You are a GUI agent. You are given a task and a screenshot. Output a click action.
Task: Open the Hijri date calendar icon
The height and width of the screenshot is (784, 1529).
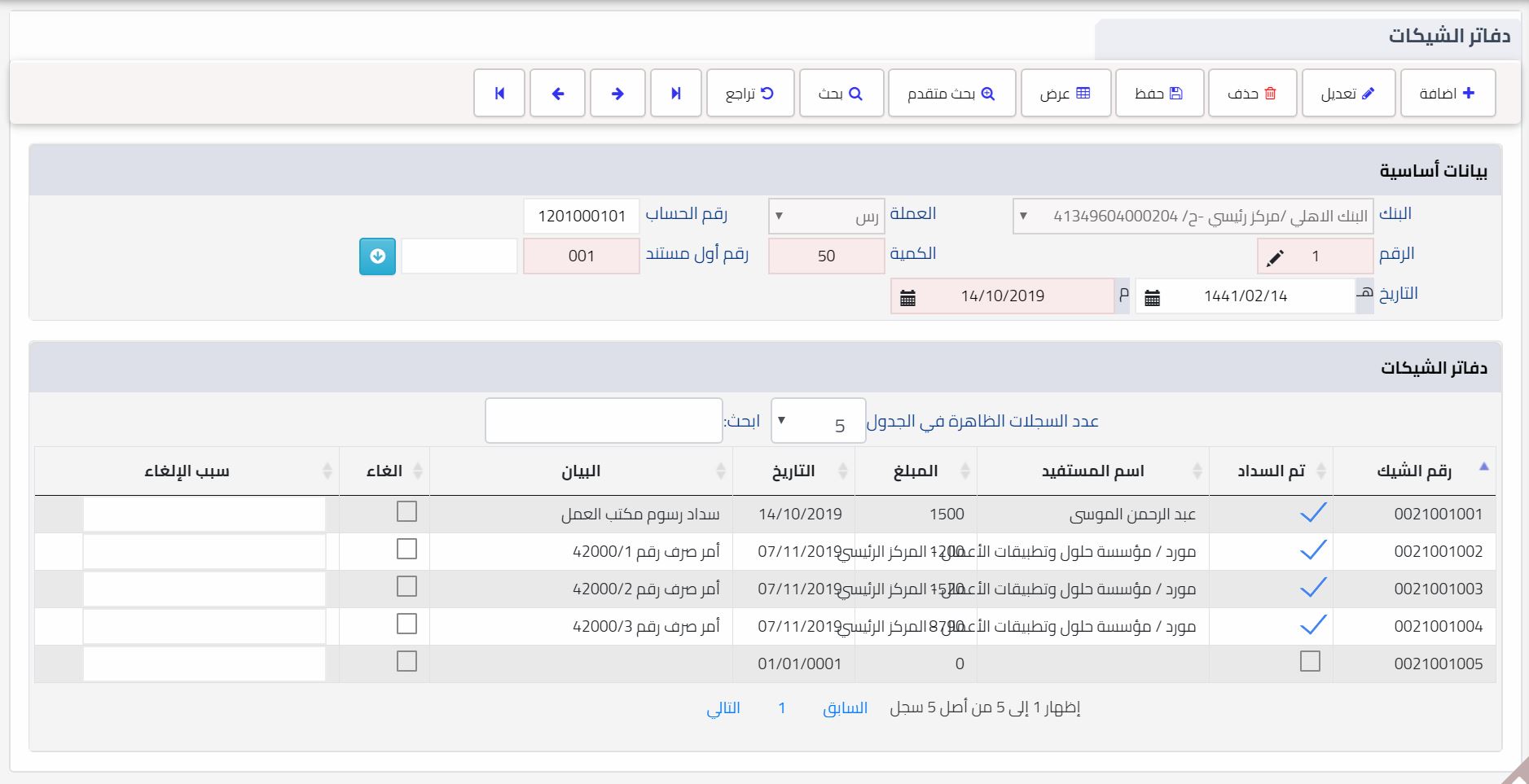click(x=1152, y=298)
